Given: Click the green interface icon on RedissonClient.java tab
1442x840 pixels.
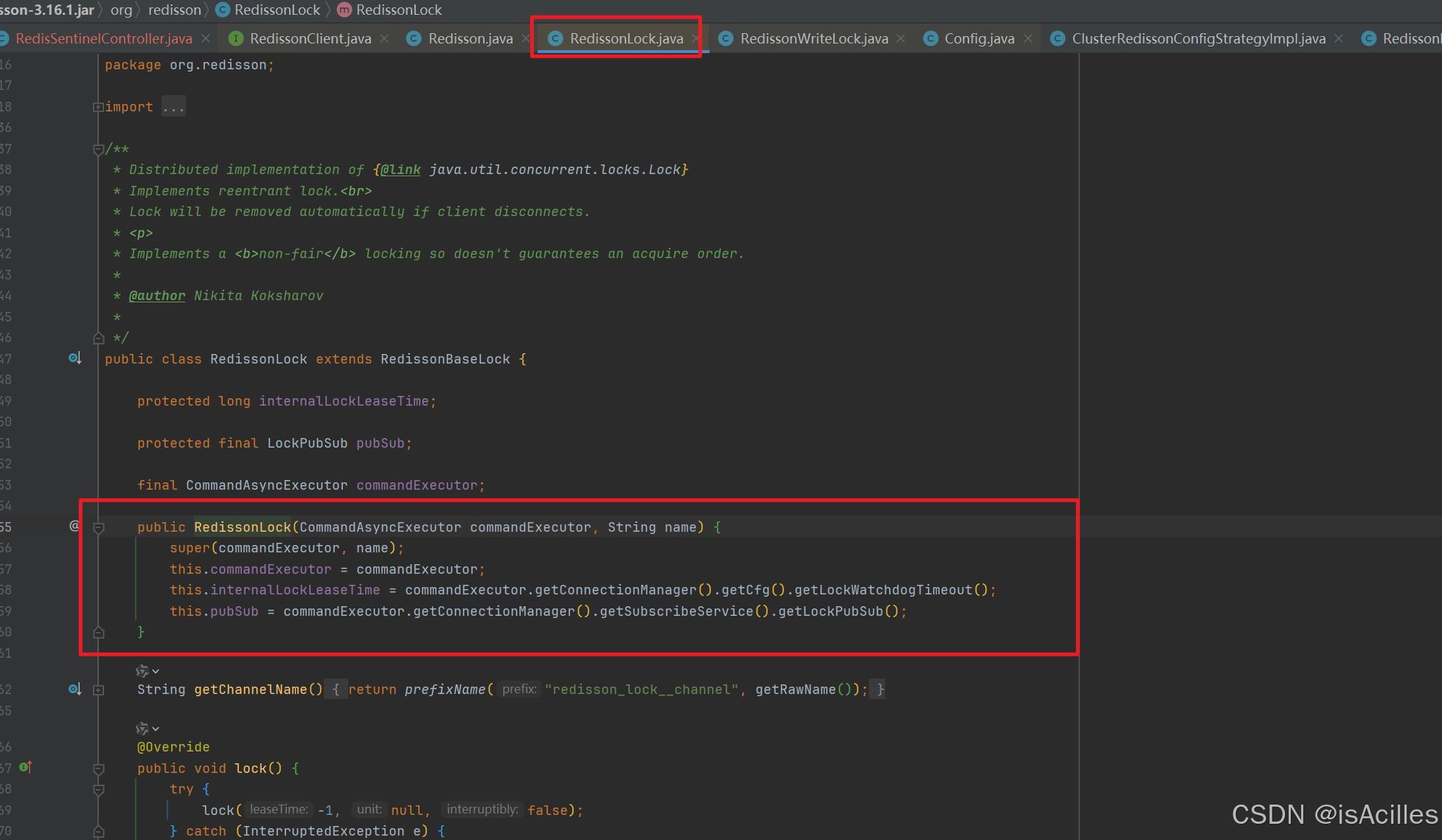Looking at the screenshot, I should click(235, 38).
